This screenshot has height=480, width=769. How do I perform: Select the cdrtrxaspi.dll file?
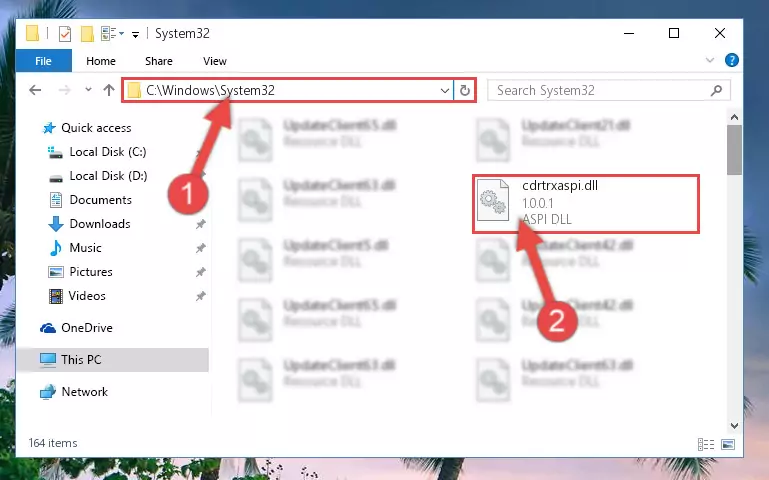pyautogui.click(x=586, y=203)
